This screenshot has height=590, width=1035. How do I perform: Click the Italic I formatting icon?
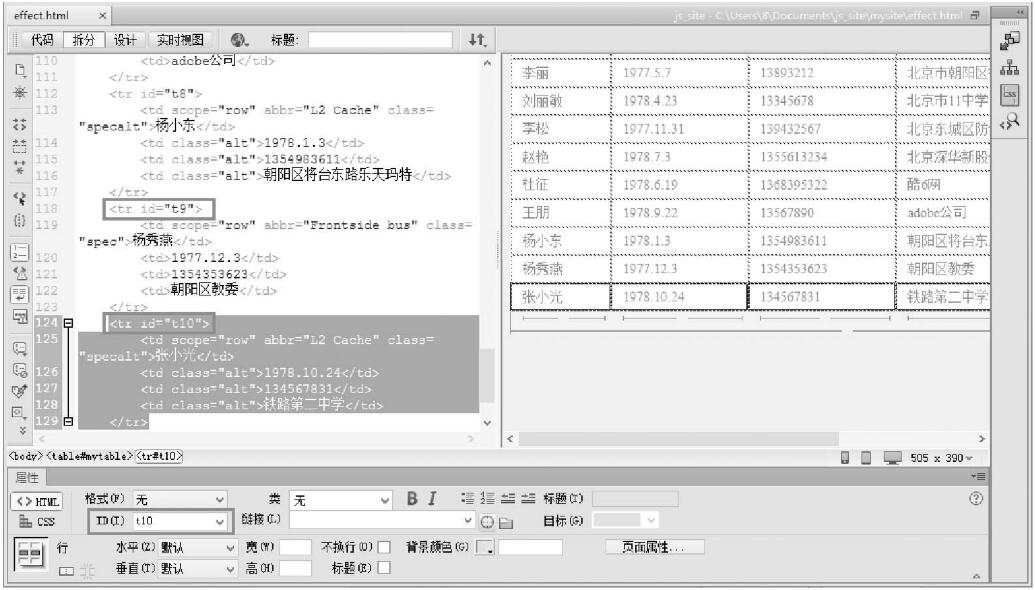[433, 498]
